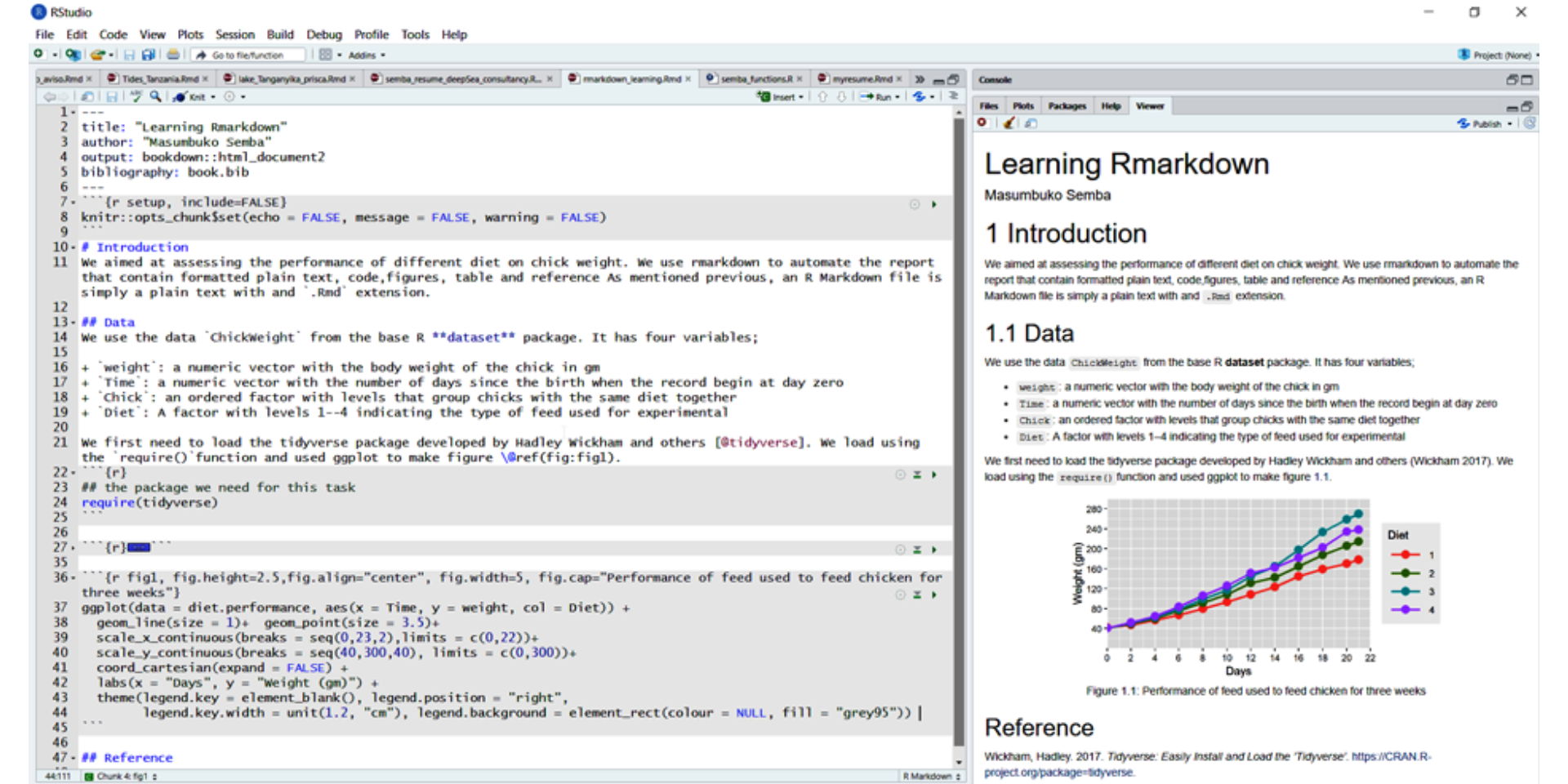This screenshot has height=784, width=1568.
Task: Open find and replace magnifier
Action: (155, 96)
